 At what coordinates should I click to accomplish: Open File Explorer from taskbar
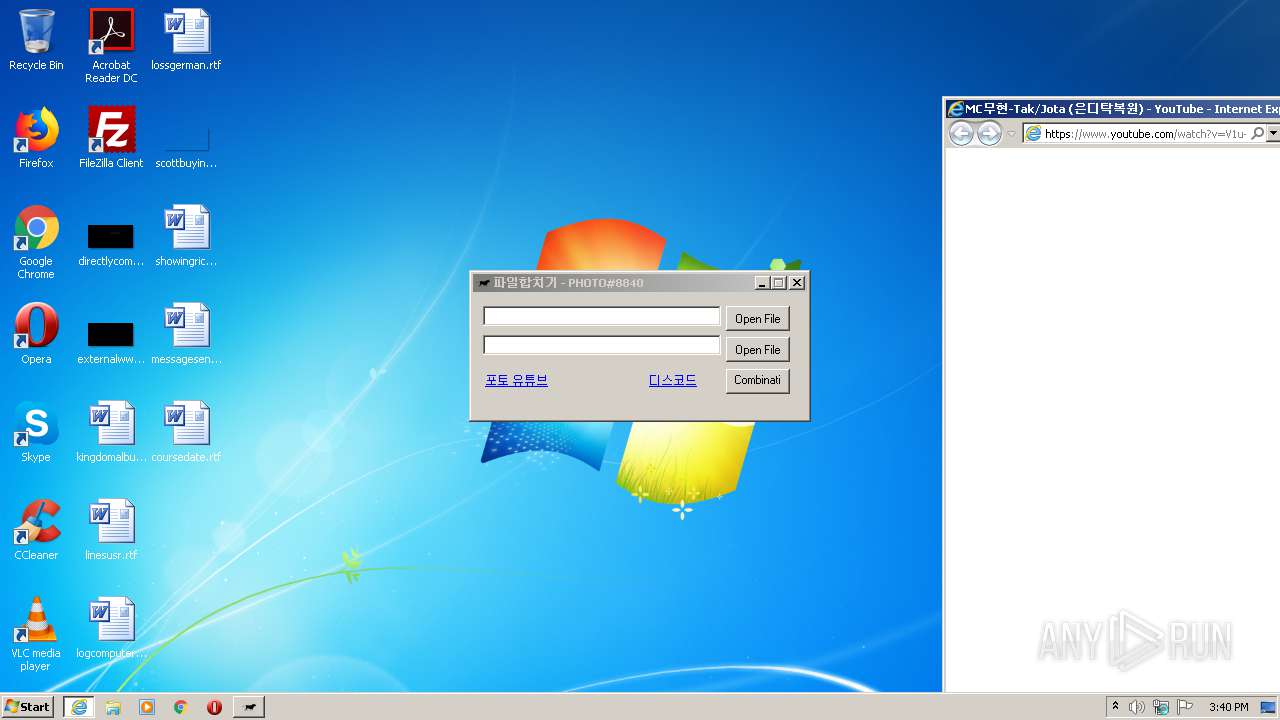click(113, 707)
